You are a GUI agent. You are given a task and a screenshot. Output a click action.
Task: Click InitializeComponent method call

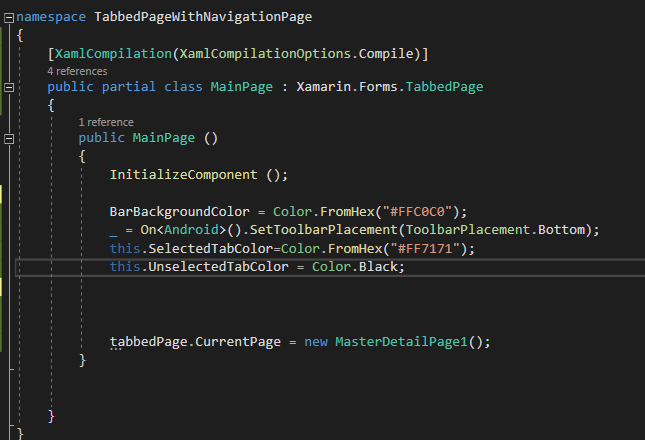pyautogui.click(x=183, y=175)
